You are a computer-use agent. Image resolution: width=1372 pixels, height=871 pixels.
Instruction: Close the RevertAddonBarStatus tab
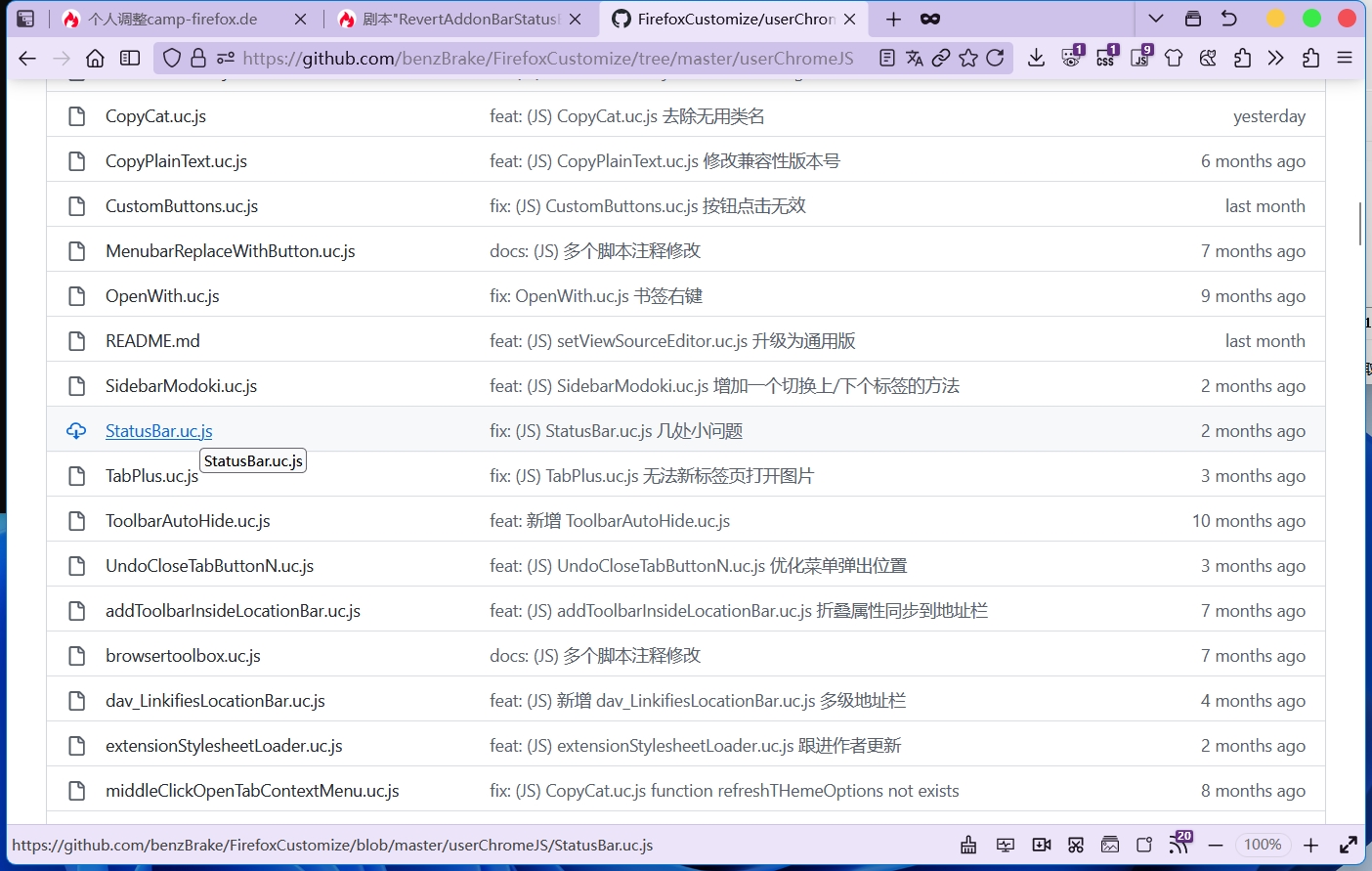pos(576,19)
